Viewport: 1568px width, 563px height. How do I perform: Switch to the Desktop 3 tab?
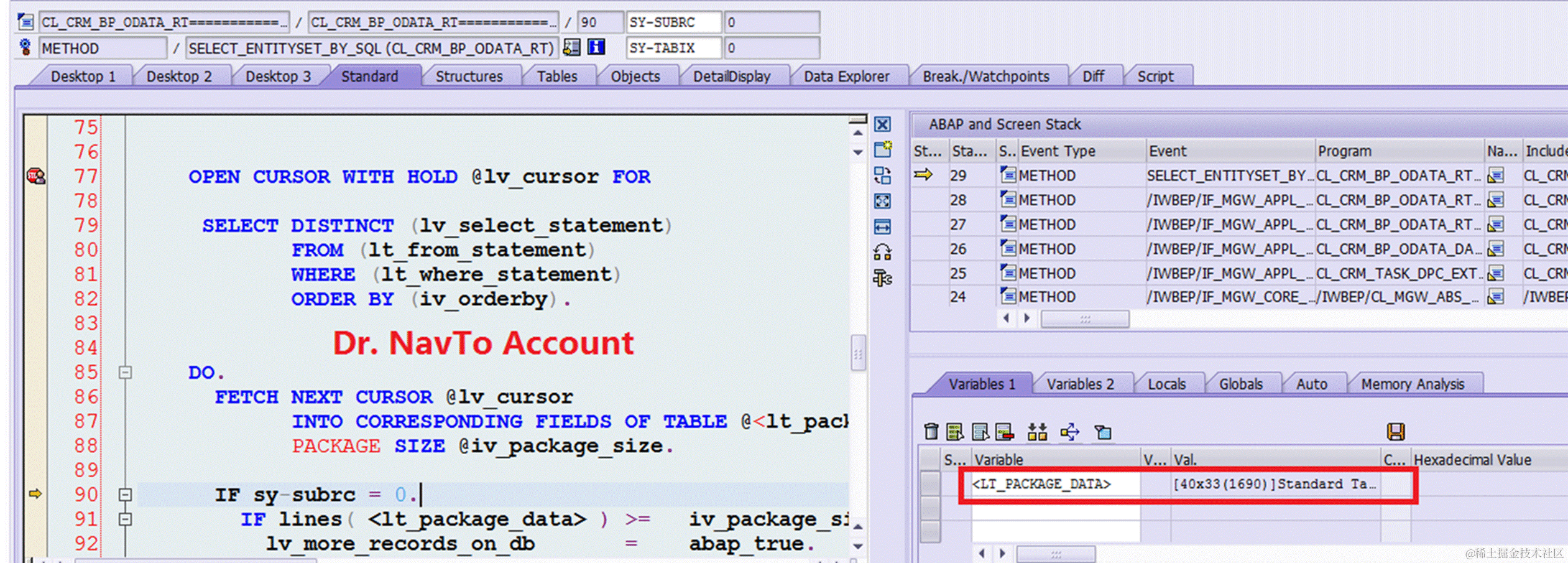tap(278, 77)
